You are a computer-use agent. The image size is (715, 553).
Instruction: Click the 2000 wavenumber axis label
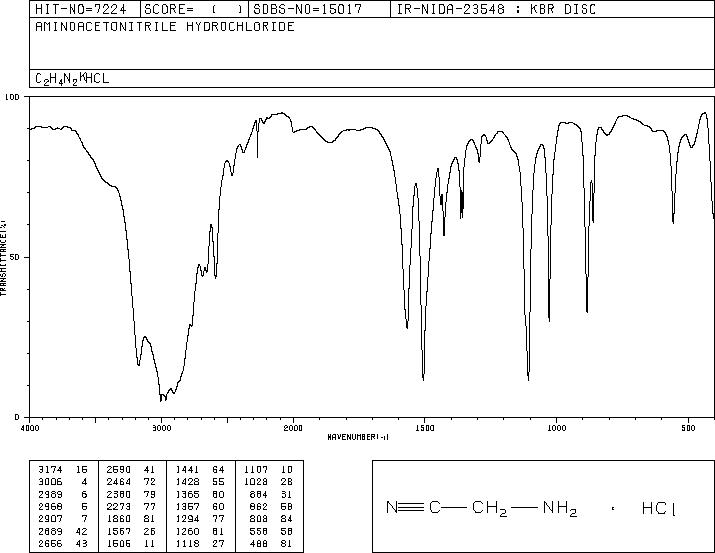click(x=293, y=428)
